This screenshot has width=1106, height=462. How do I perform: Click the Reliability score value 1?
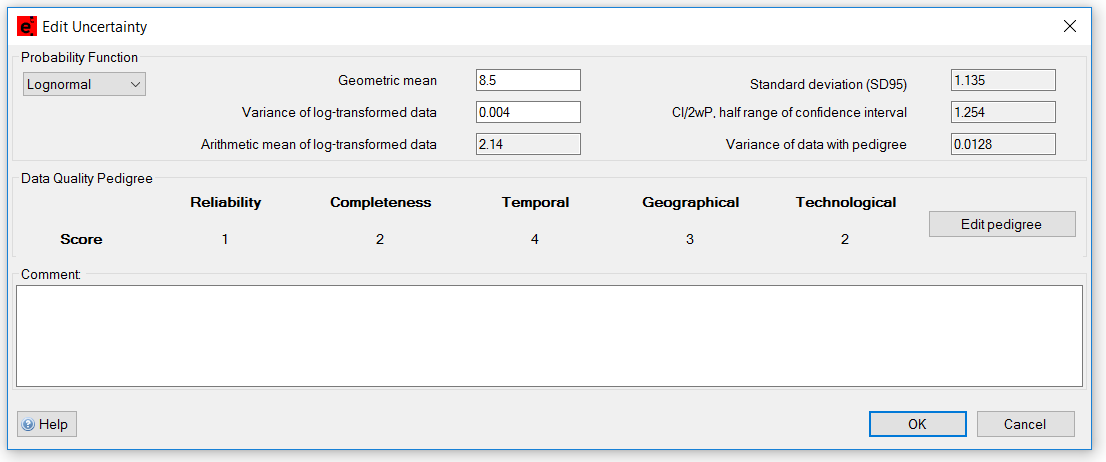tap(225, 240)
